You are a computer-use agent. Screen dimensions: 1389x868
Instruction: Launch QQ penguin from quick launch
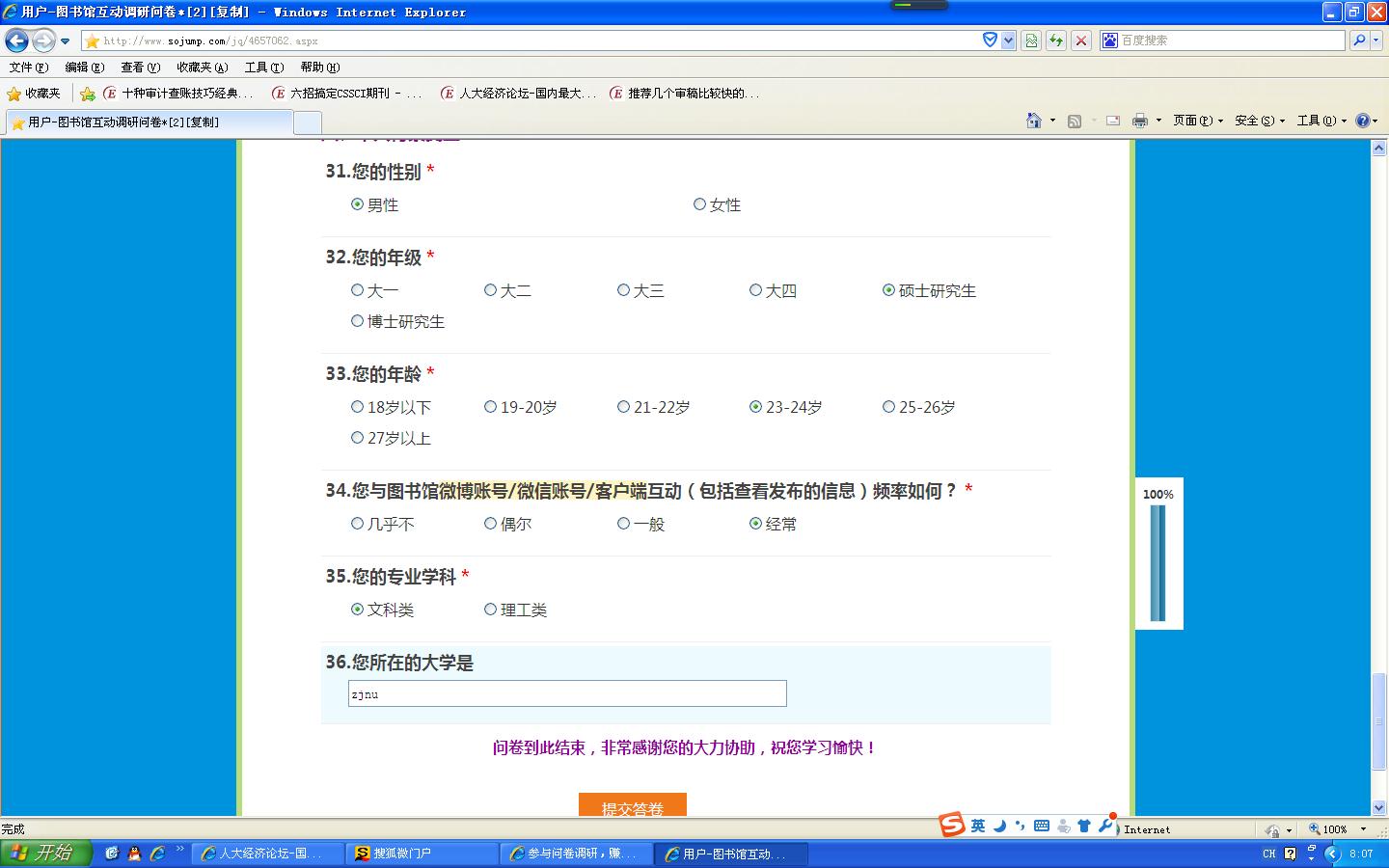(134, 854)
